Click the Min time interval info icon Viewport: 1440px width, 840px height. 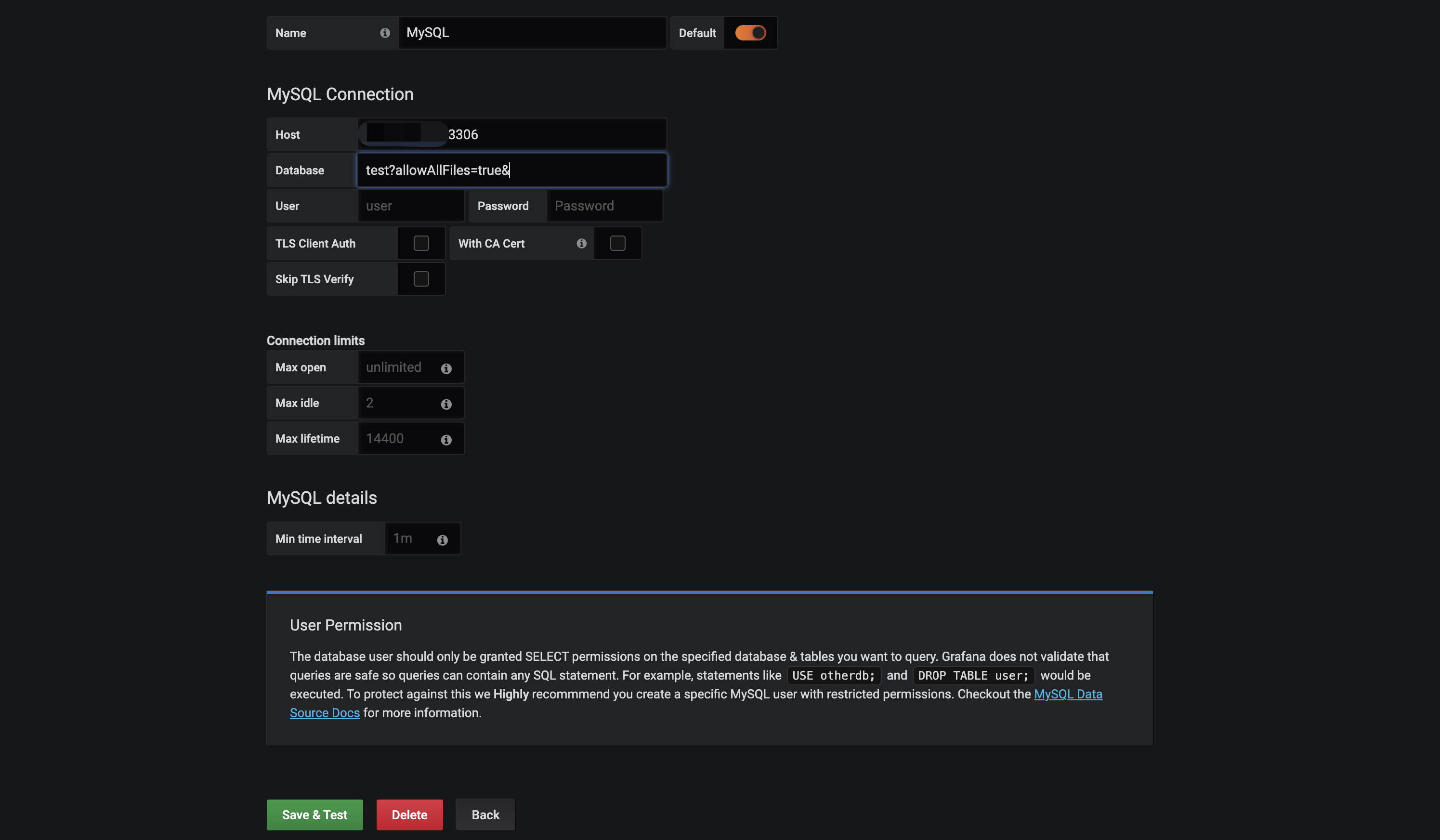tap(442, 540)
